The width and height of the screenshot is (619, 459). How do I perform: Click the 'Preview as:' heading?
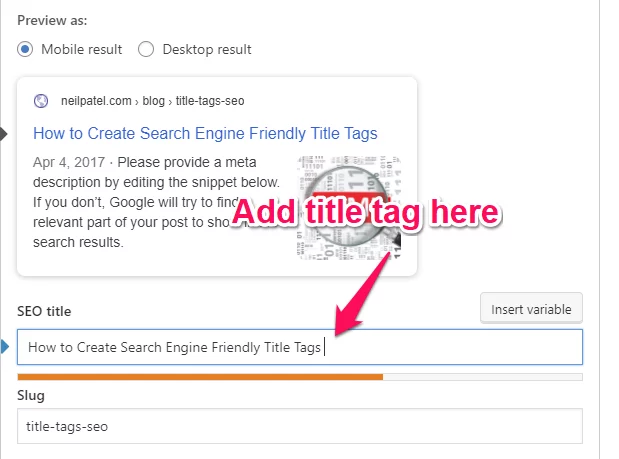pyautogui.click(x=51, y=19)
